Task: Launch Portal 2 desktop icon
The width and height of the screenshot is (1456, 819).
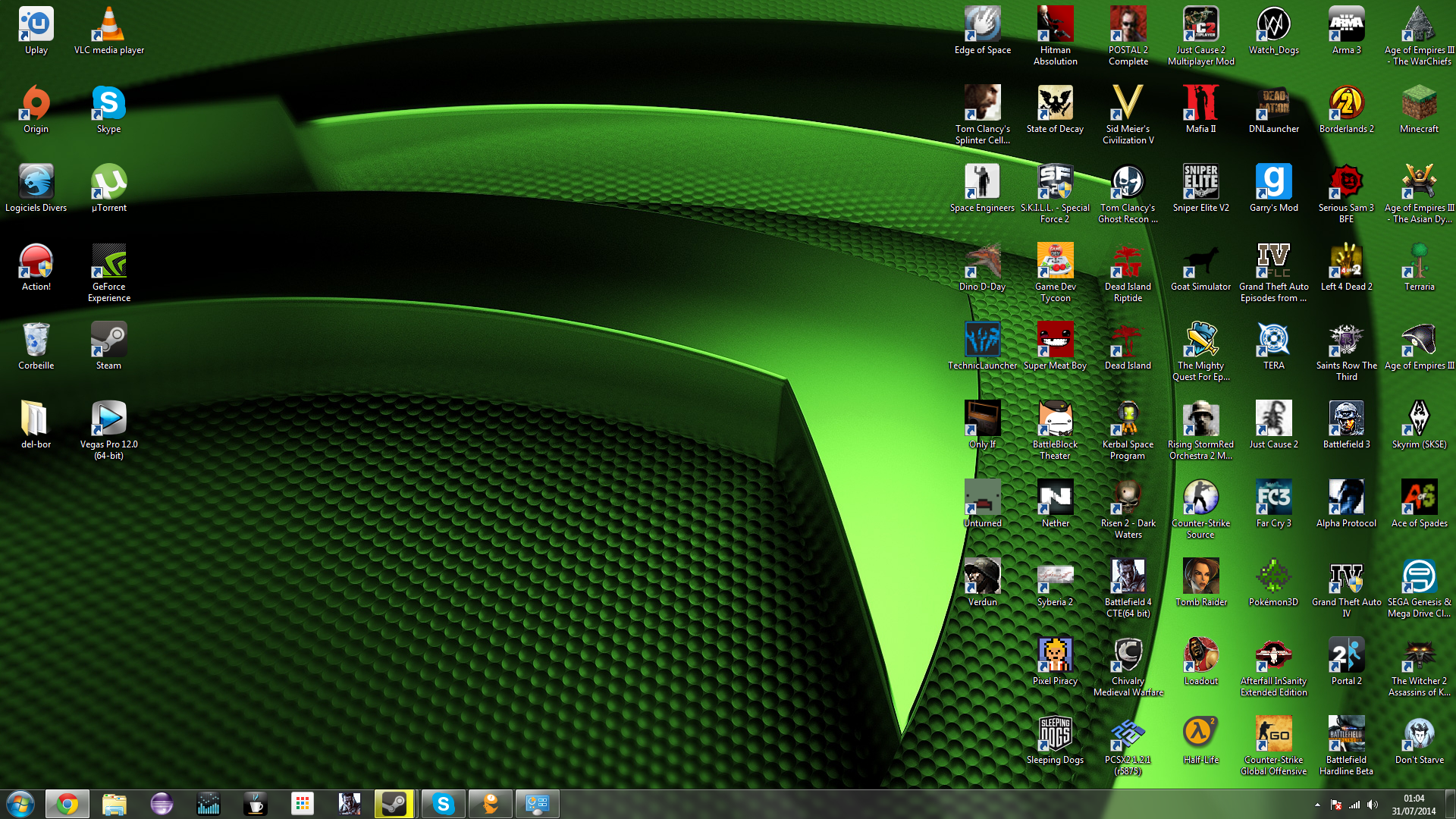Action: point(1346,662)
